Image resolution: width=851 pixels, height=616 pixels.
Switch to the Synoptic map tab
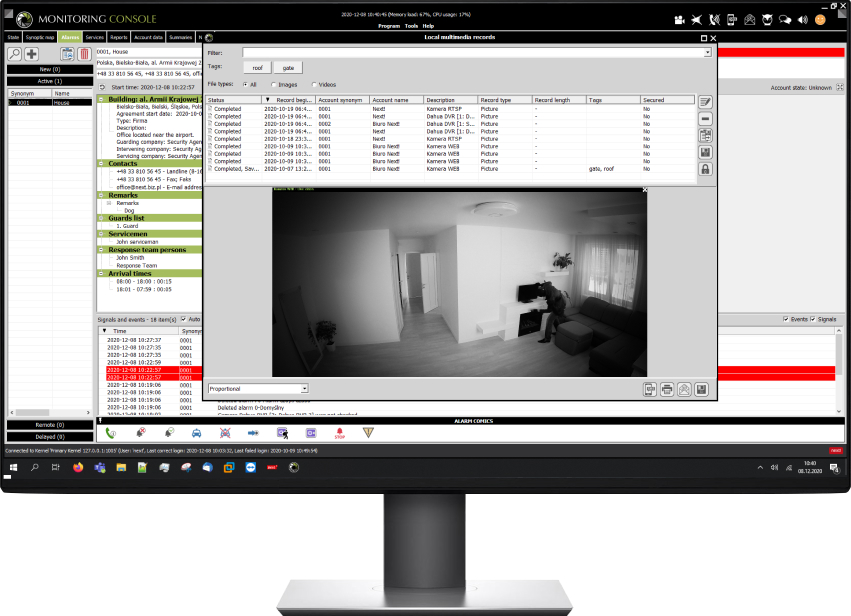tap(40, 37)
